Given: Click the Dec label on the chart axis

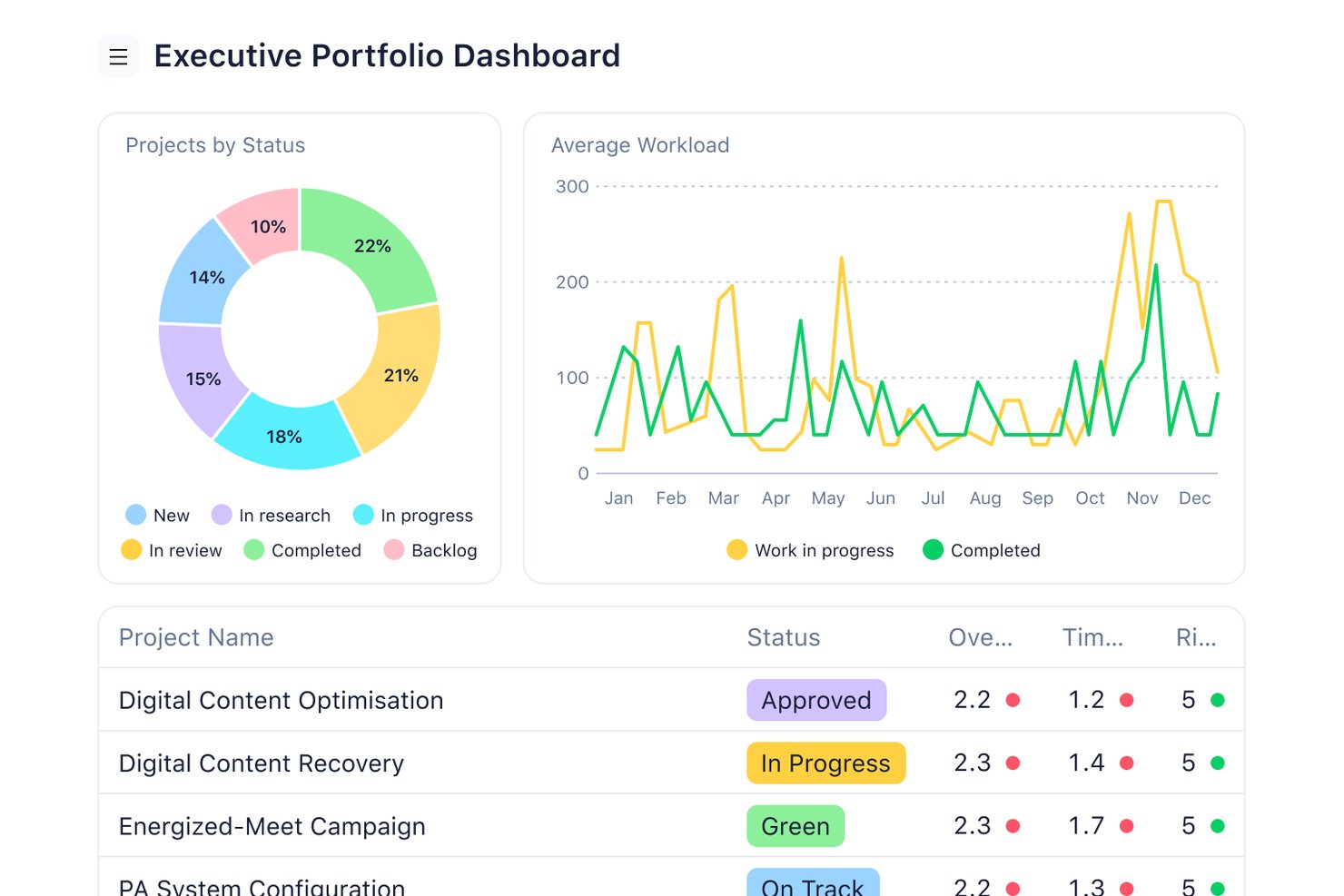Looking at the screenshot, I should (x=1195, y=498).
